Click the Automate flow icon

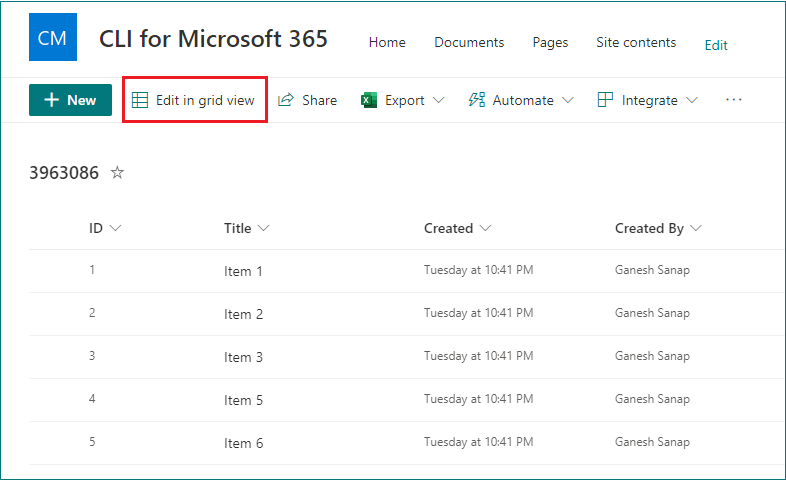click(x=477, y=100)
